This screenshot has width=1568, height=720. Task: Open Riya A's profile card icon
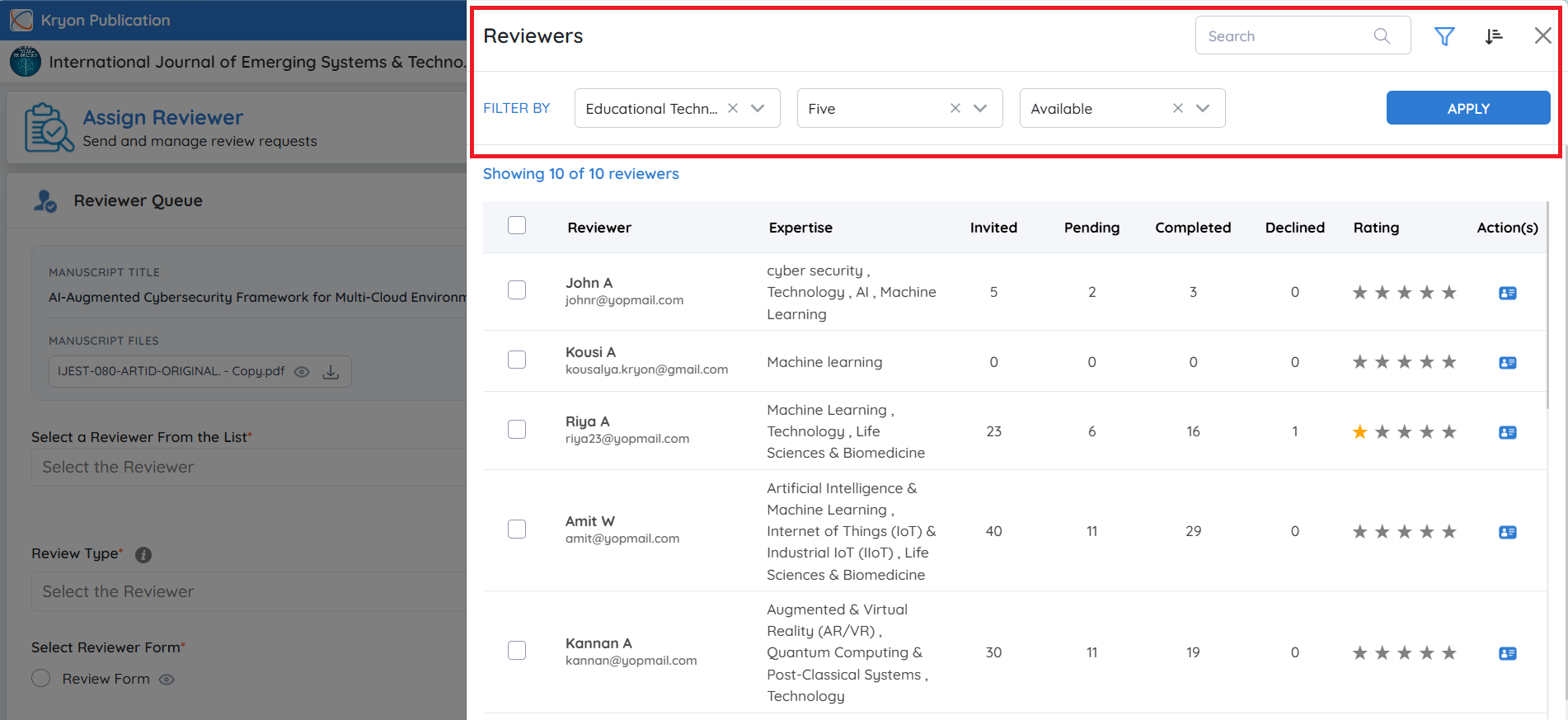click(1507, 432)
